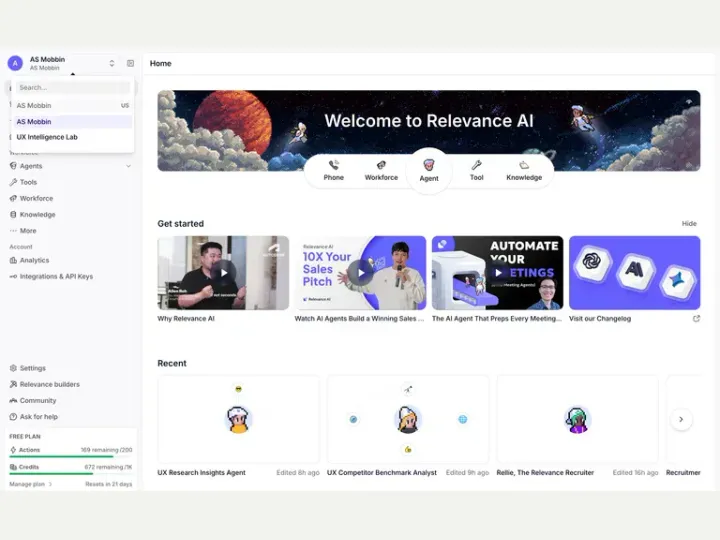Image resolution: width=720 pixels, height=540 pixels.
Task: Click the purple A workspace avatar
Action: (x=15, y=63)
